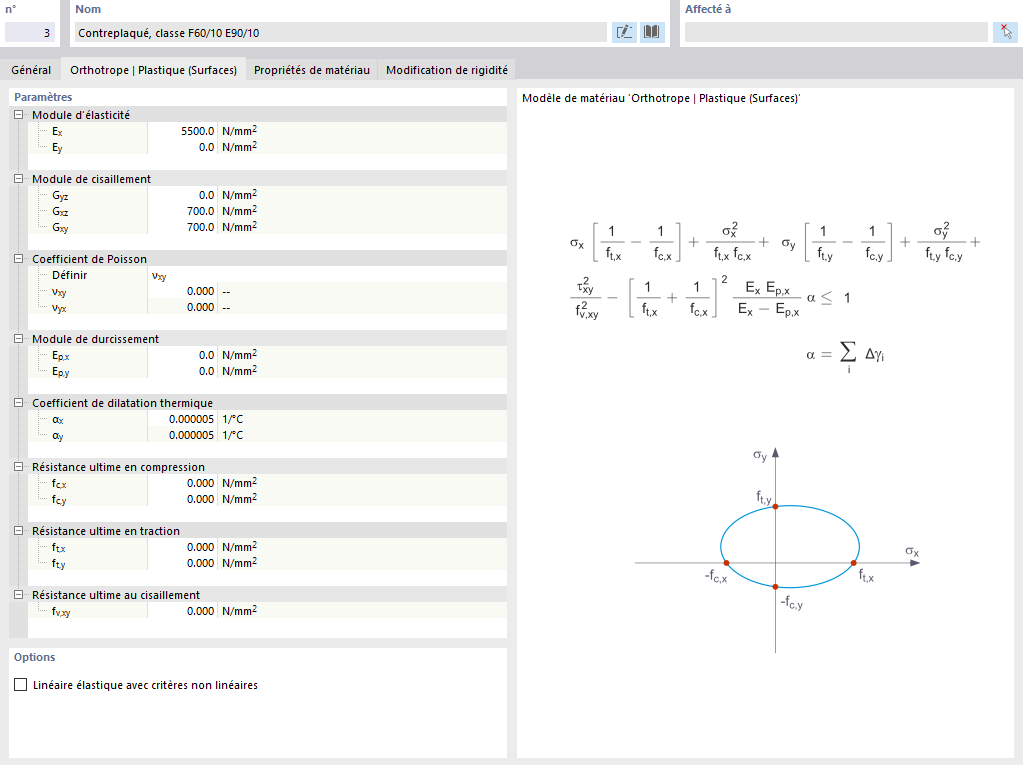Collapse the Module de cisaillement group
Screen dimensions: 1023x765
(x=19, y=179)
